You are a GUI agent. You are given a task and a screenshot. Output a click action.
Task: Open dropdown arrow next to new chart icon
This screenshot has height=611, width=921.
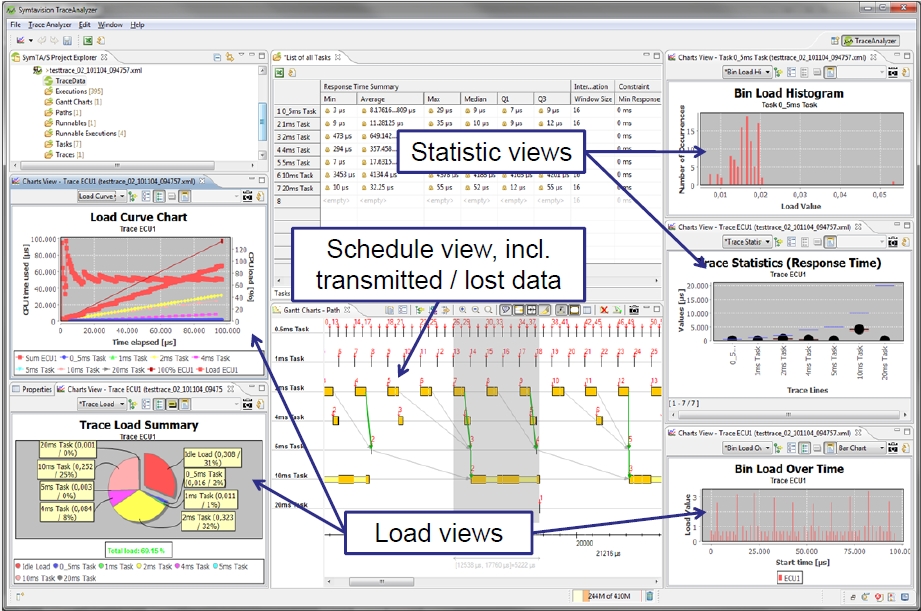coord(31,41)
